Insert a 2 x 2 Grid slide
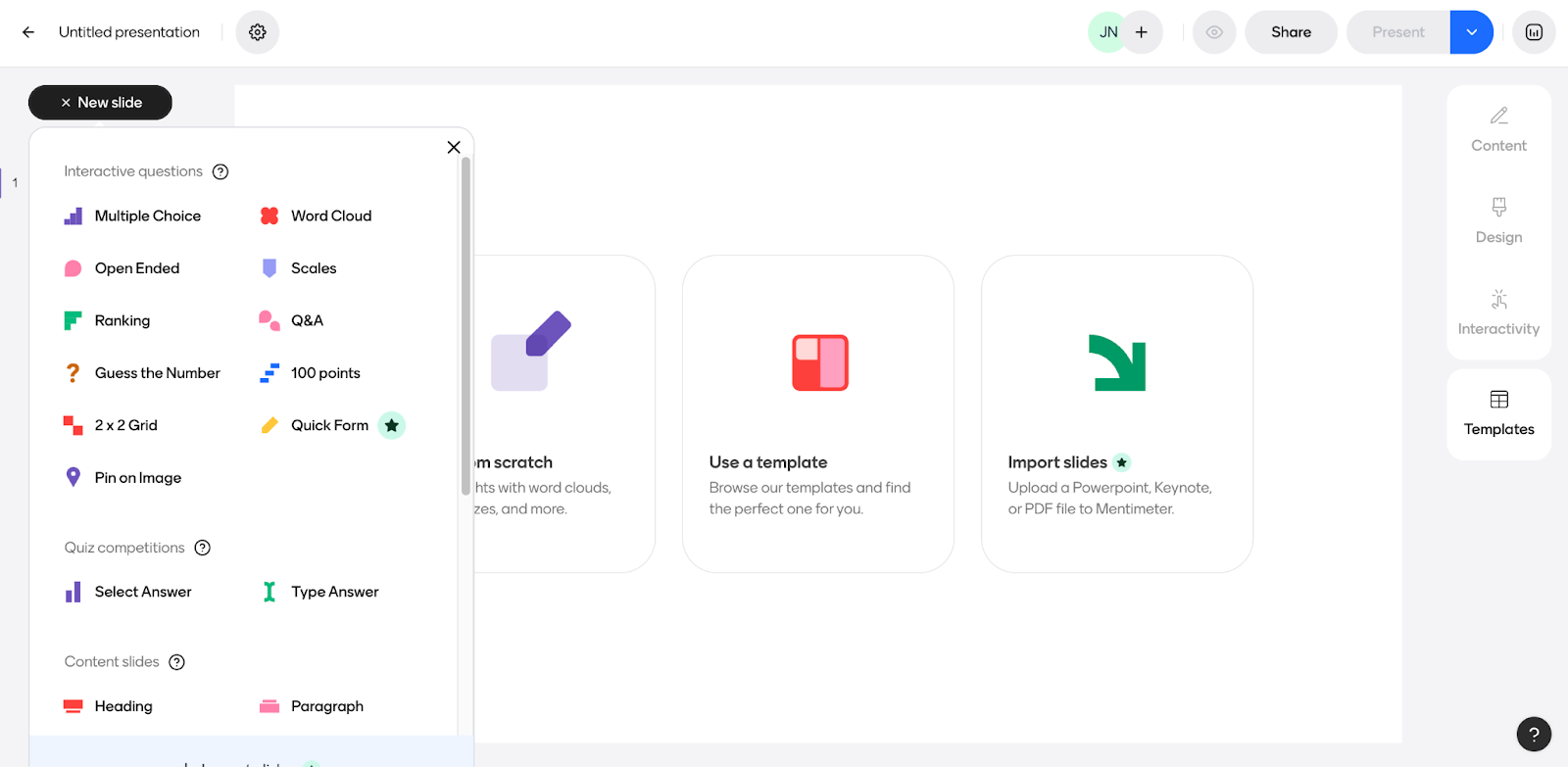Image resolution: width=1568 pixels, height=767 pixels. tap(111, 425)
